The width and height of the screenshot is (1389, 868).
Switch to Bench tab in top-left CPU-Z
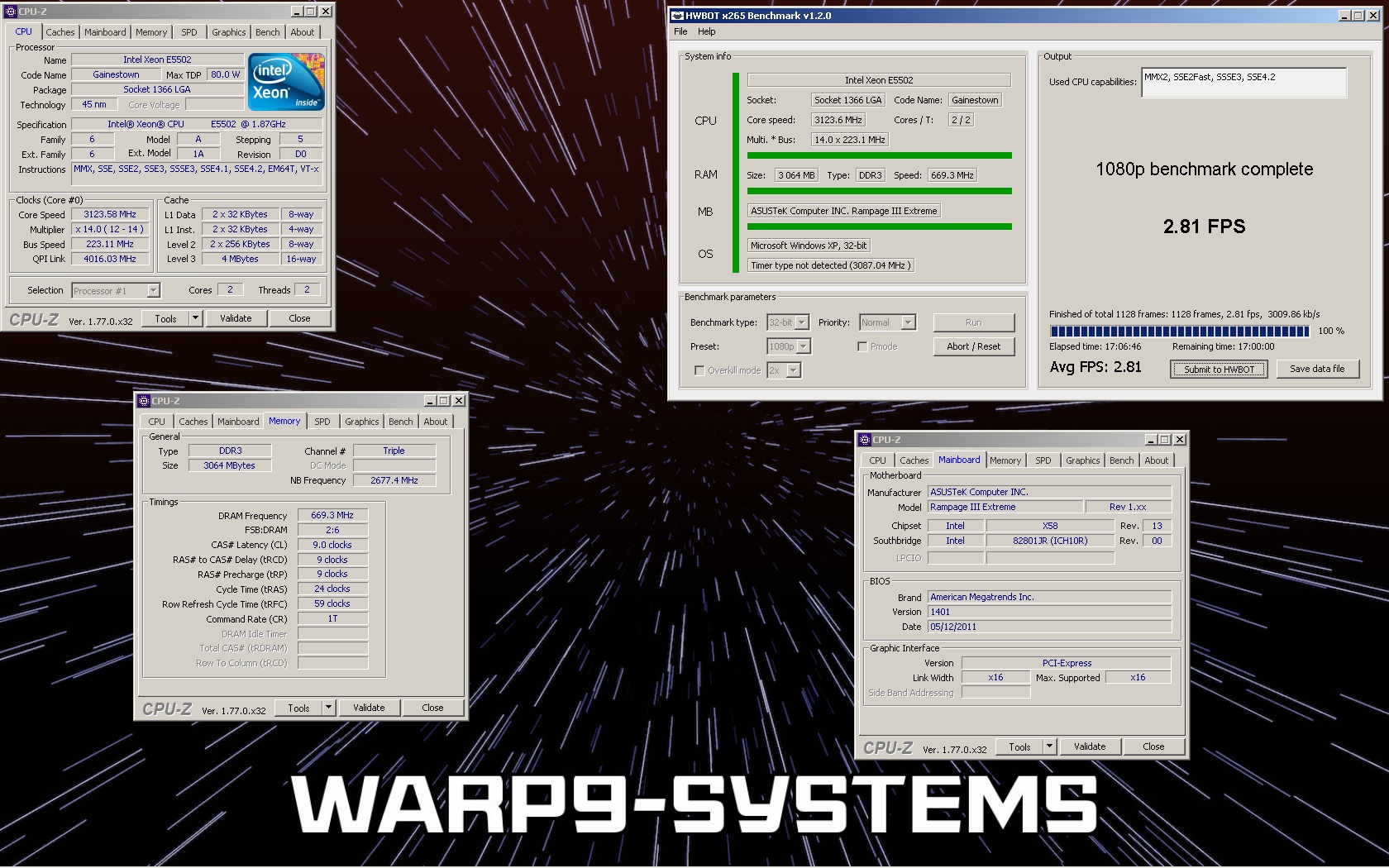click(x=267, y=32)
